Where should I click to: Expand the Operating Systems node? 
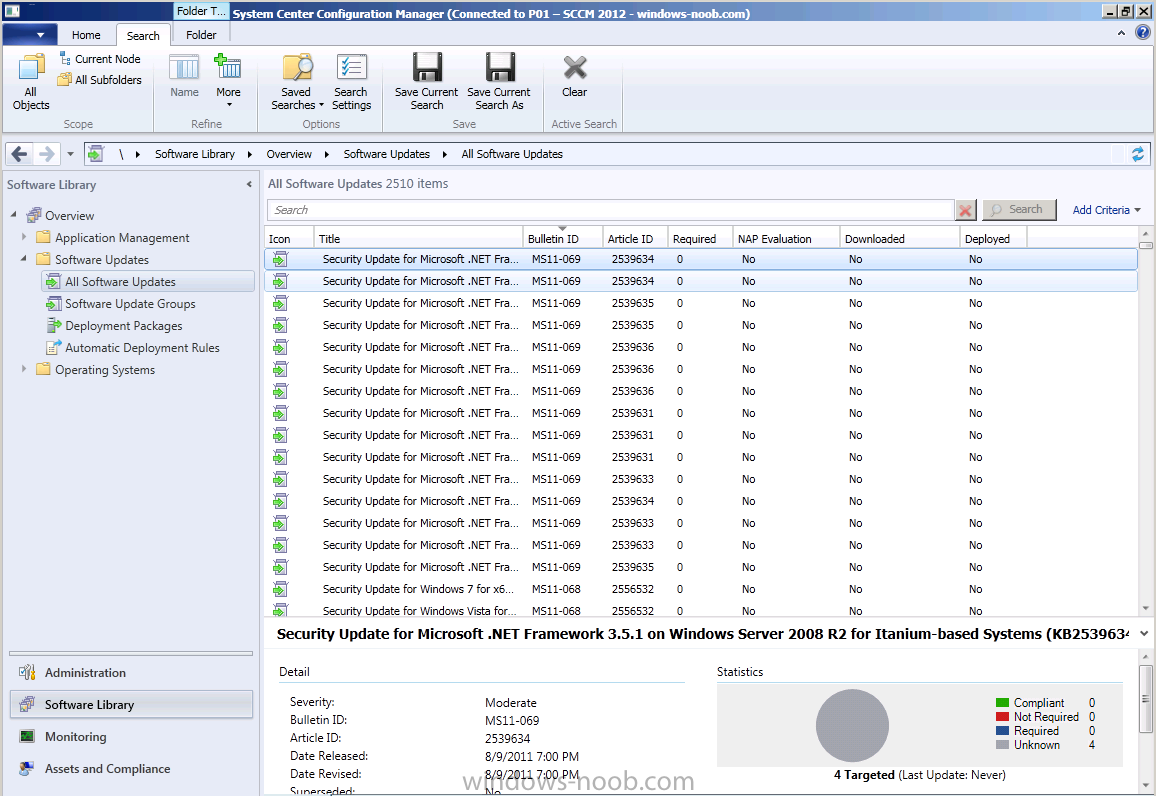click(x=24, y=369)
